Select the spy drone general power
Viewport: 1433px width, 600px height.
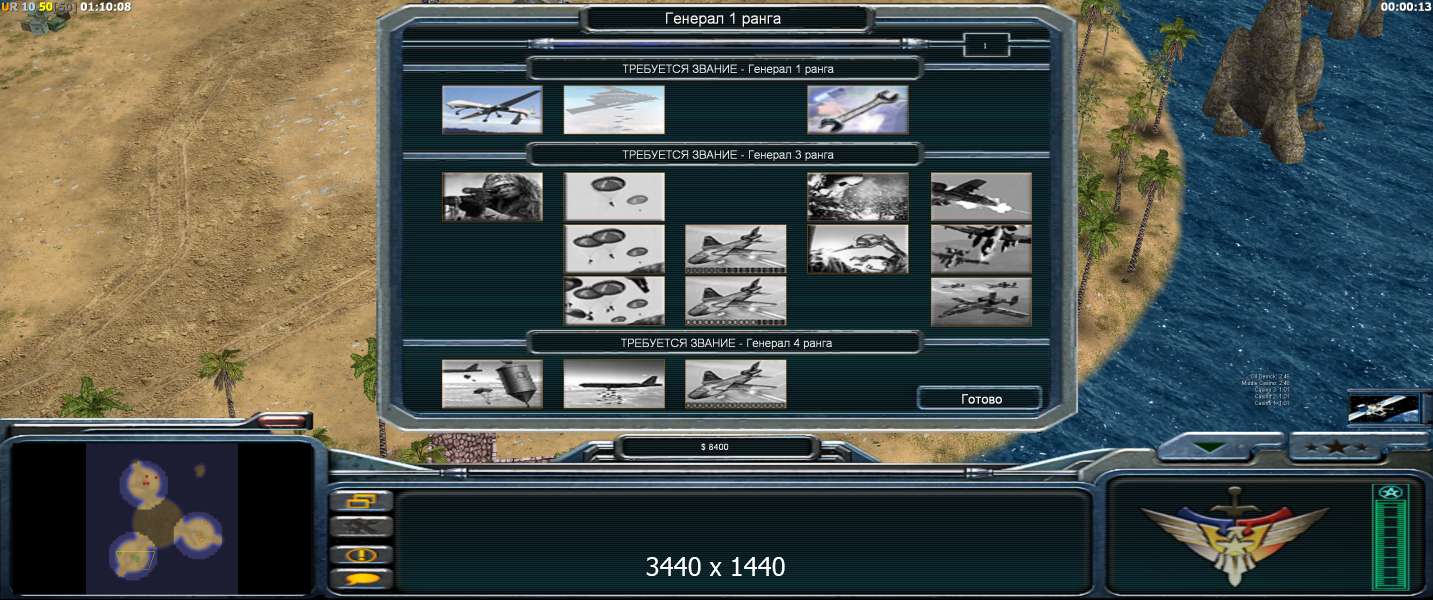[x=492, y=109]
